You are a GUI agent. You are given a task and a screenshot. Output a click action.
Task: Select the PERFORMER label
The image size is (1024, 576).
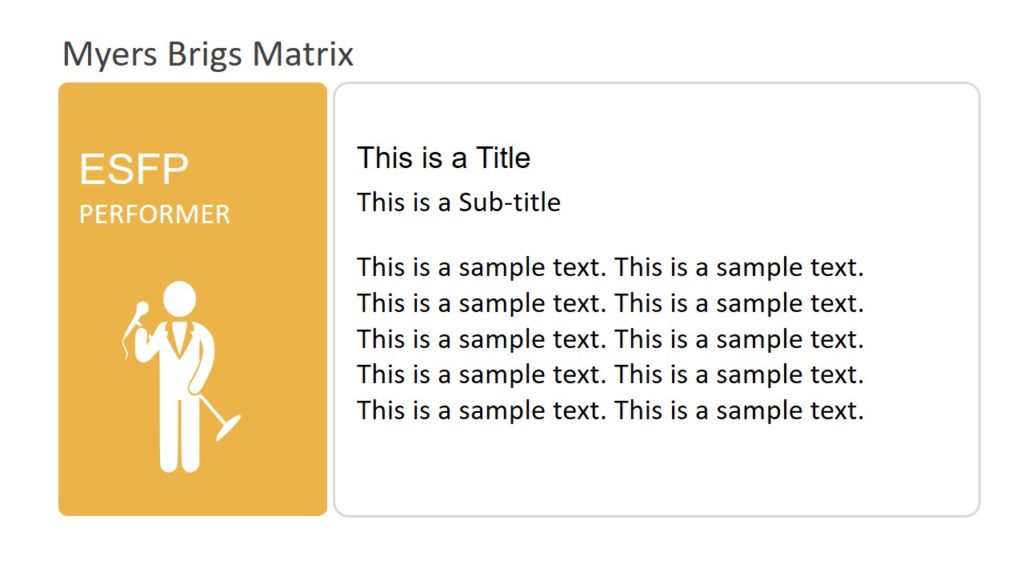coord(155,214)
